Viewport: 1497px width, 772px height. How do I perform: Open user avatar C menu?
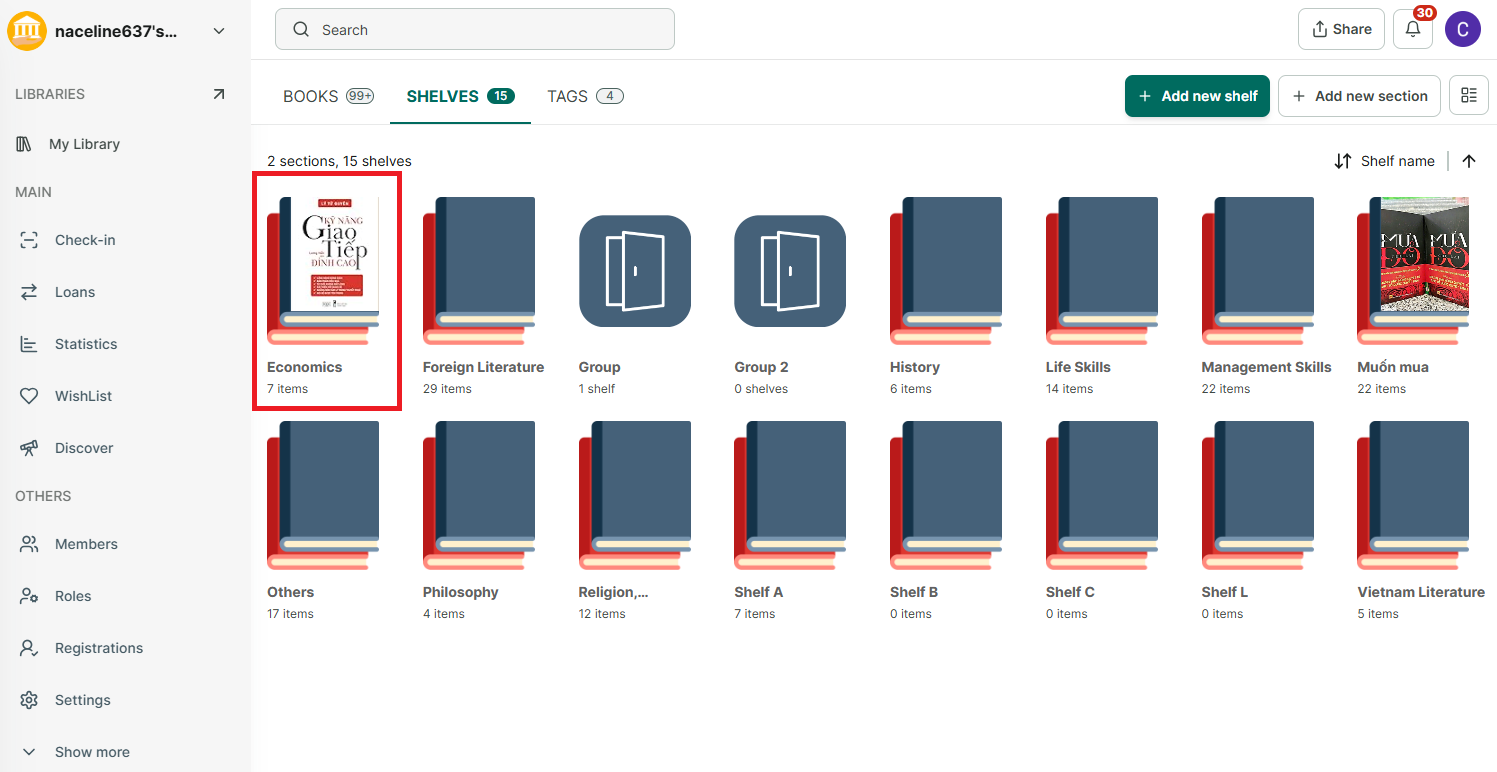tap(1463, 29)
